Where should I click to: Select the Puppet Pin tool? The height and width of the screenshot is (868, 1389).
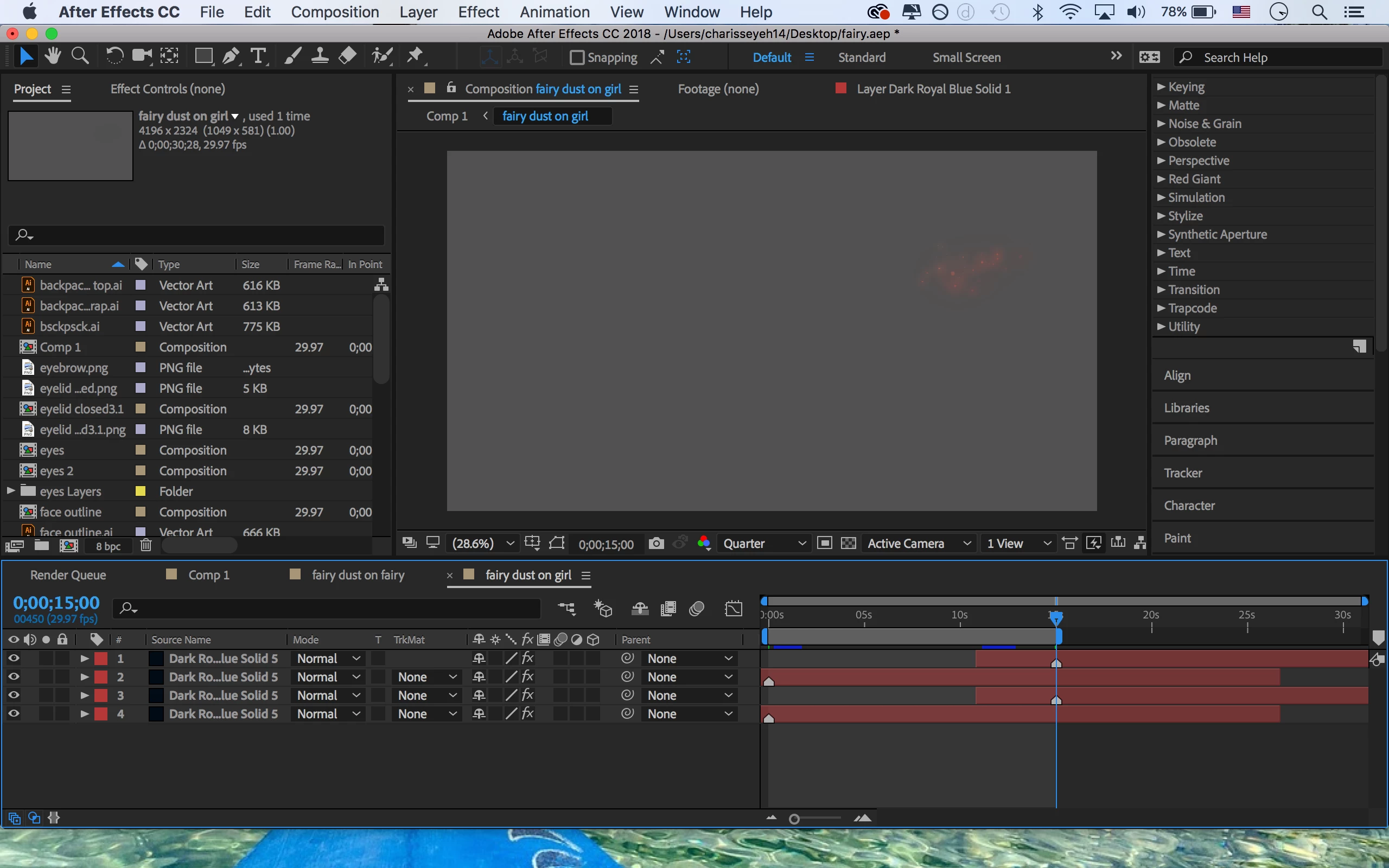coord(415,56)
